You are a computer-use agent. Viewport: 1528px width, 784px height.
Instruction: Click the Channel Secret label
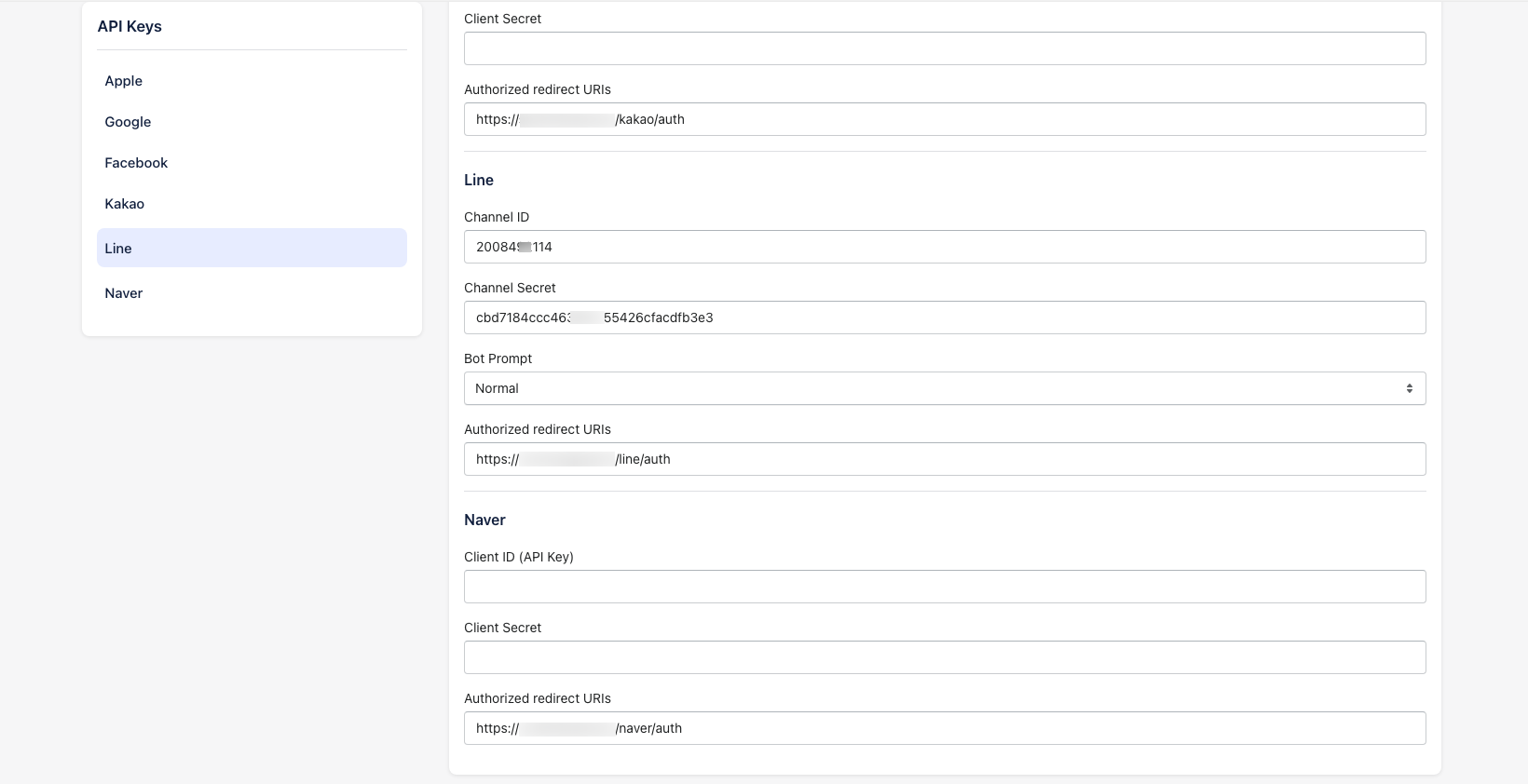[510, 288]
